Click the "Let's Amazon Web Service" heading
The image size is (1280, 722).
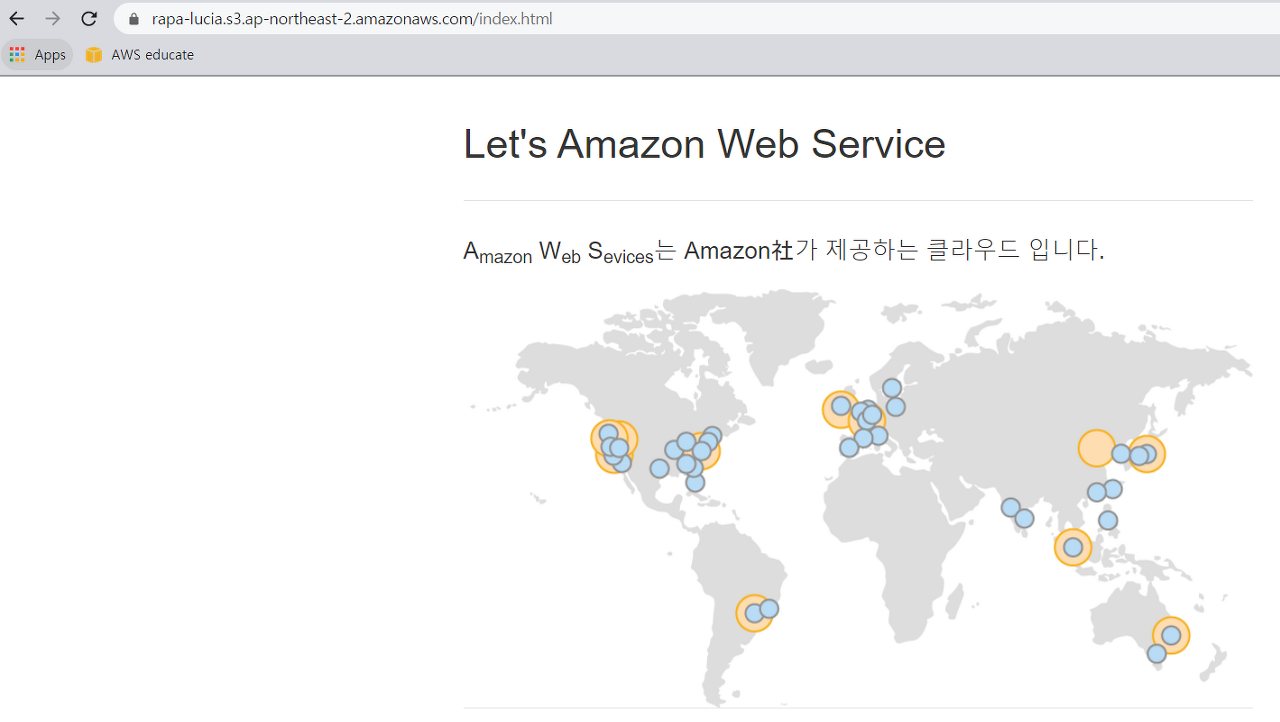tap(704, 144)
